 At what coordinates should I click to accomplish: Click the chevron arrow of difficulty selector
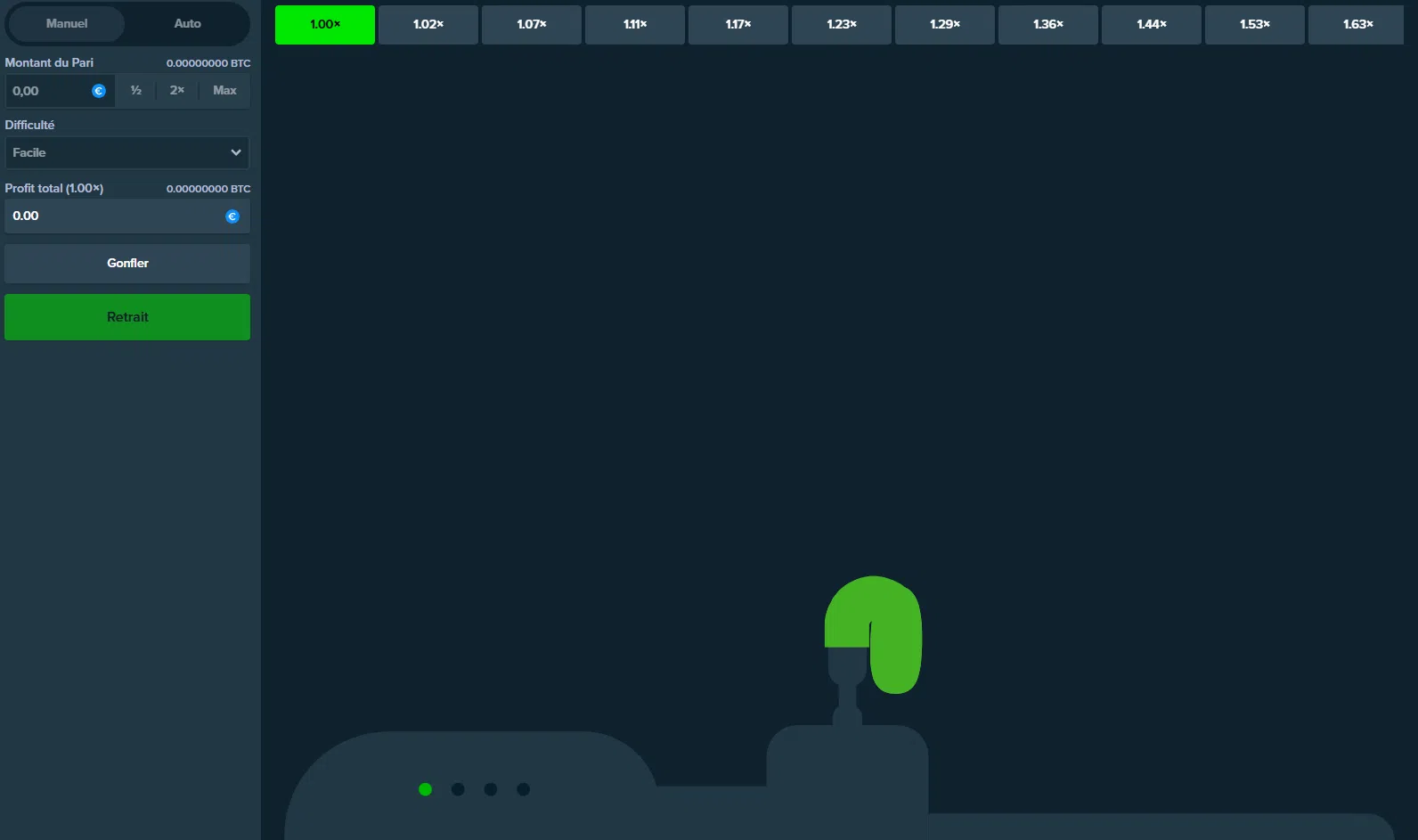click(236, 152)
